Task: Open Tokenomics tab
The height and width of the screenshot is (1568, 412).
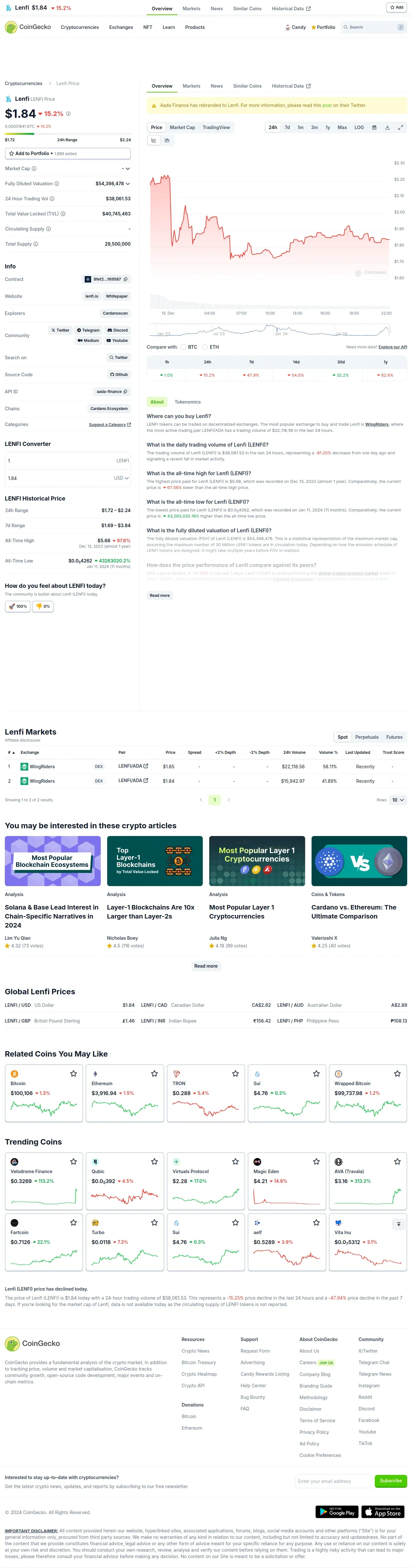Action: coord(187,402)
